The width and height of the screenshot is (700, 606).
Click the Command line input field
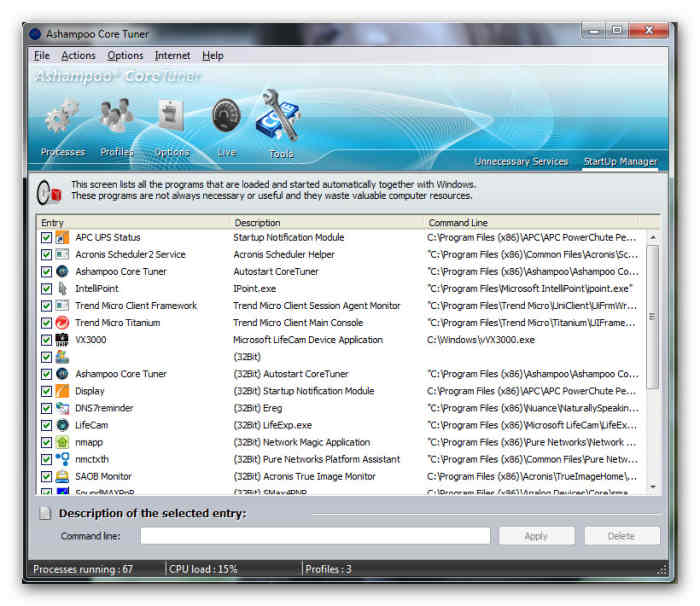click(315, 536)
